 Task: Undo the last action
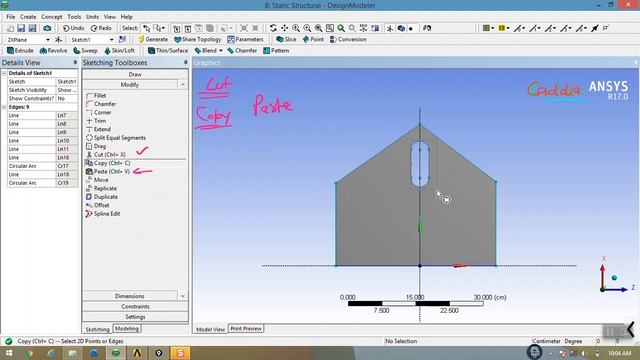(73, 28)
